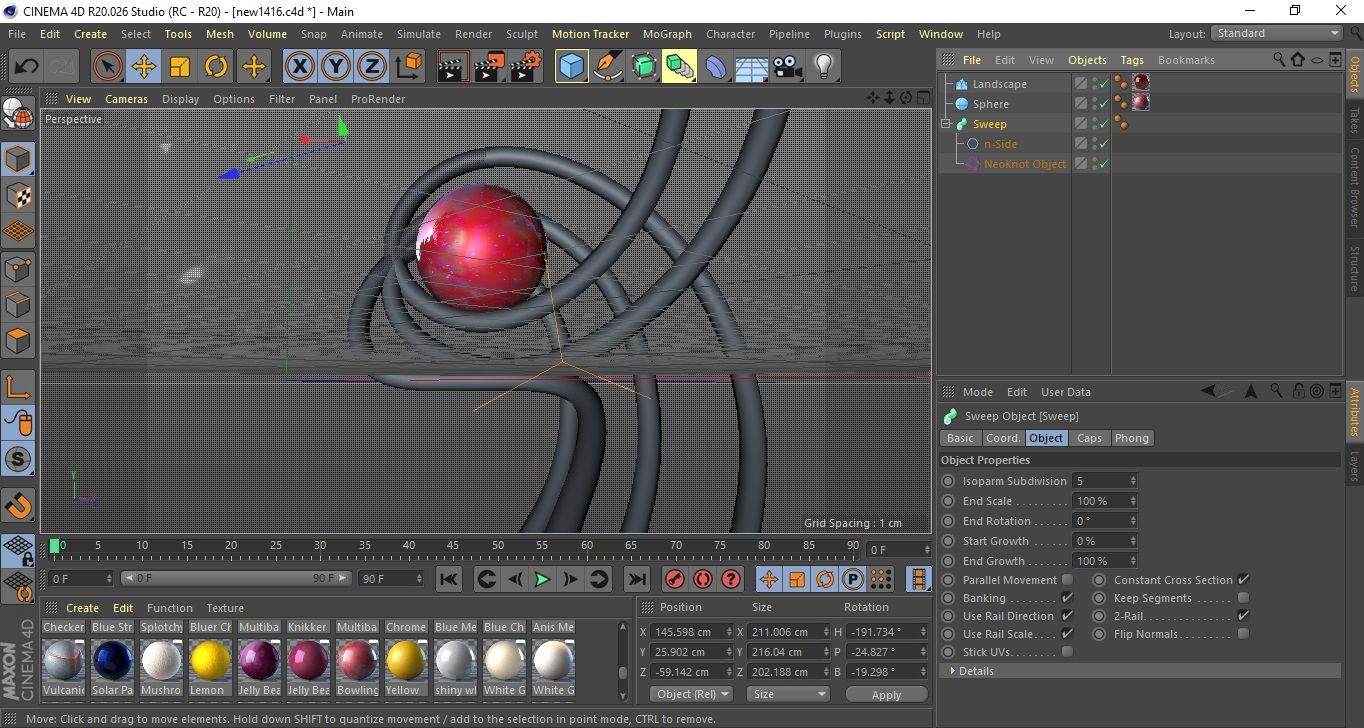Click the Apply button
This screenshot has height=728, width=1364.
(886, 694)
